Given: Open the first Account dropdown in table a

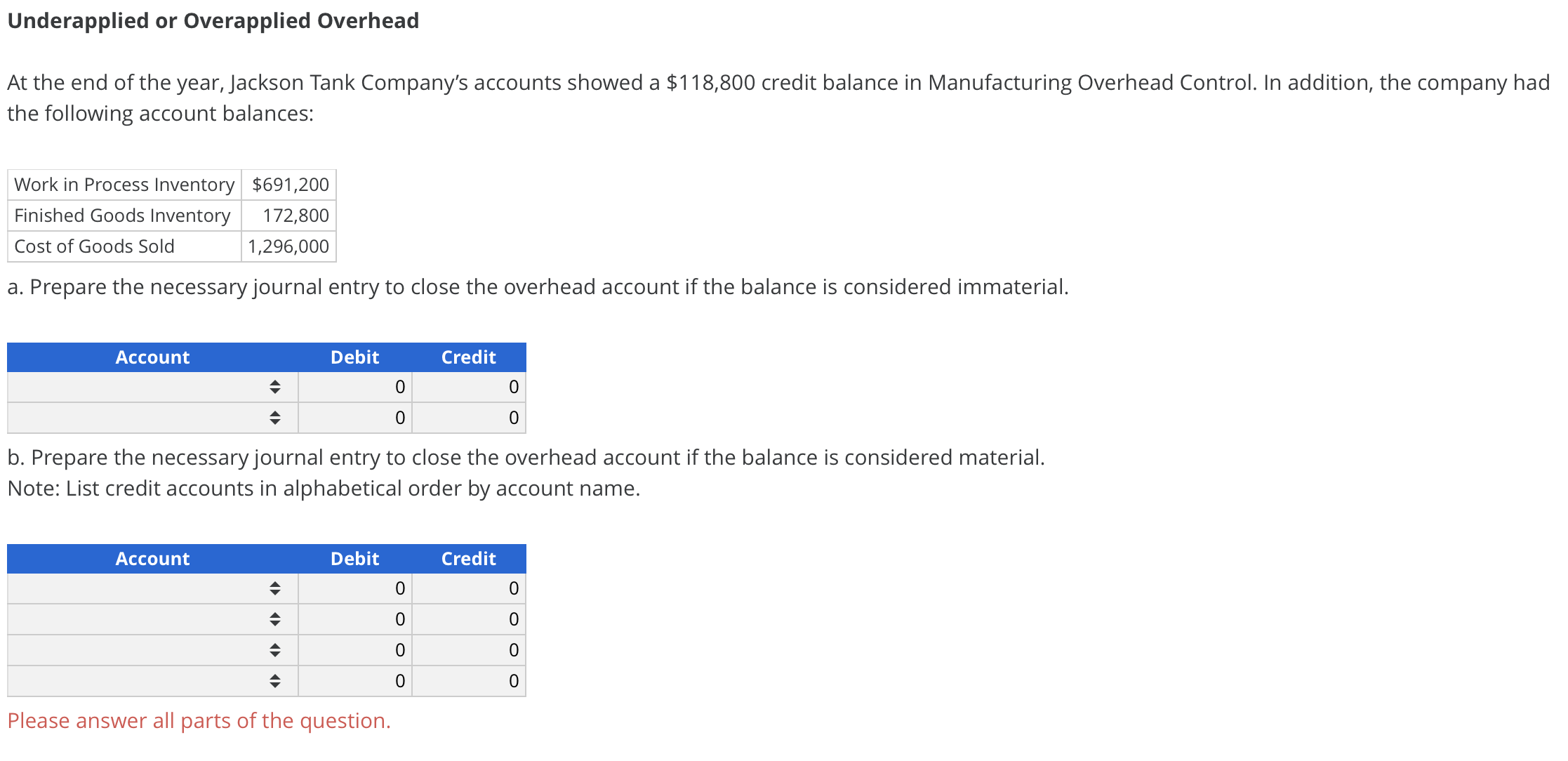Looking at the screenshot, I should coord(276,387).
